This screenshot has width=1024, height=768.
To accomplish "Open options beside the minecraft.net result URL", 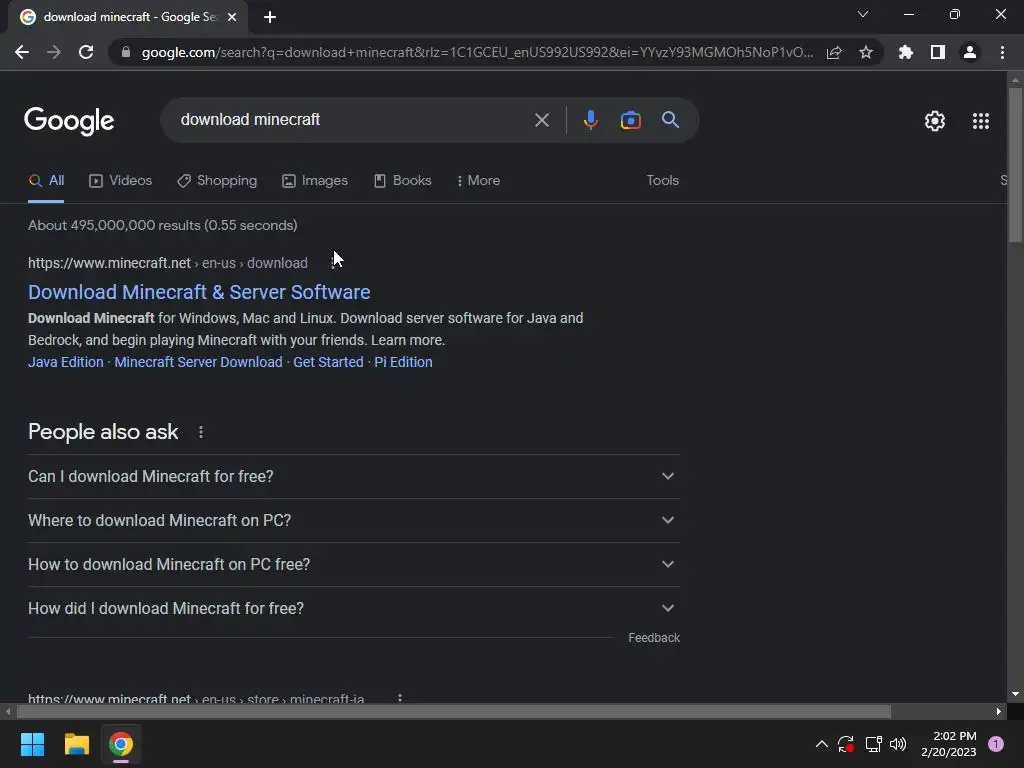I will 334,263.
